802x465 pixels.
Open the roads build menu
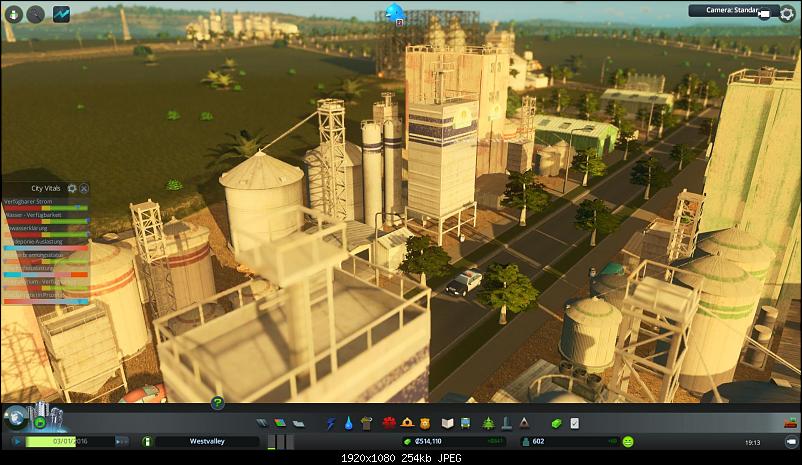point(262,423)
